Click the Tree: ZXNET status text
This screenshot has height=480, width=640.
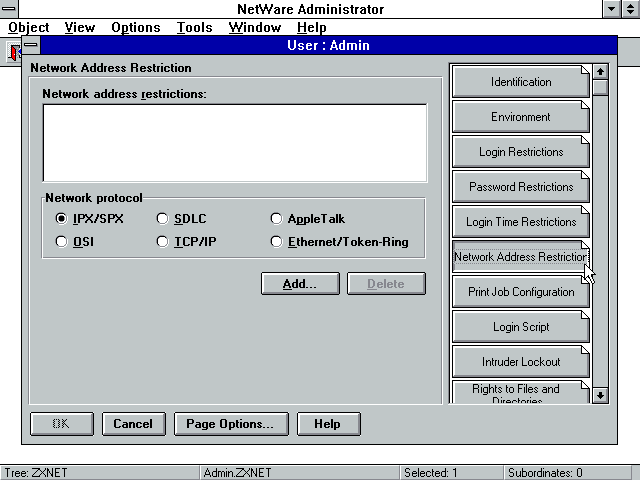(x=36, y=473)
